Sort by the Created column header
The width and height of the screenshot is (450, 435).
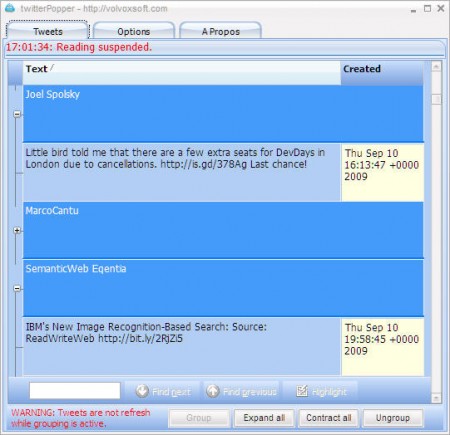pyautogui.click(x=382, y=73)
